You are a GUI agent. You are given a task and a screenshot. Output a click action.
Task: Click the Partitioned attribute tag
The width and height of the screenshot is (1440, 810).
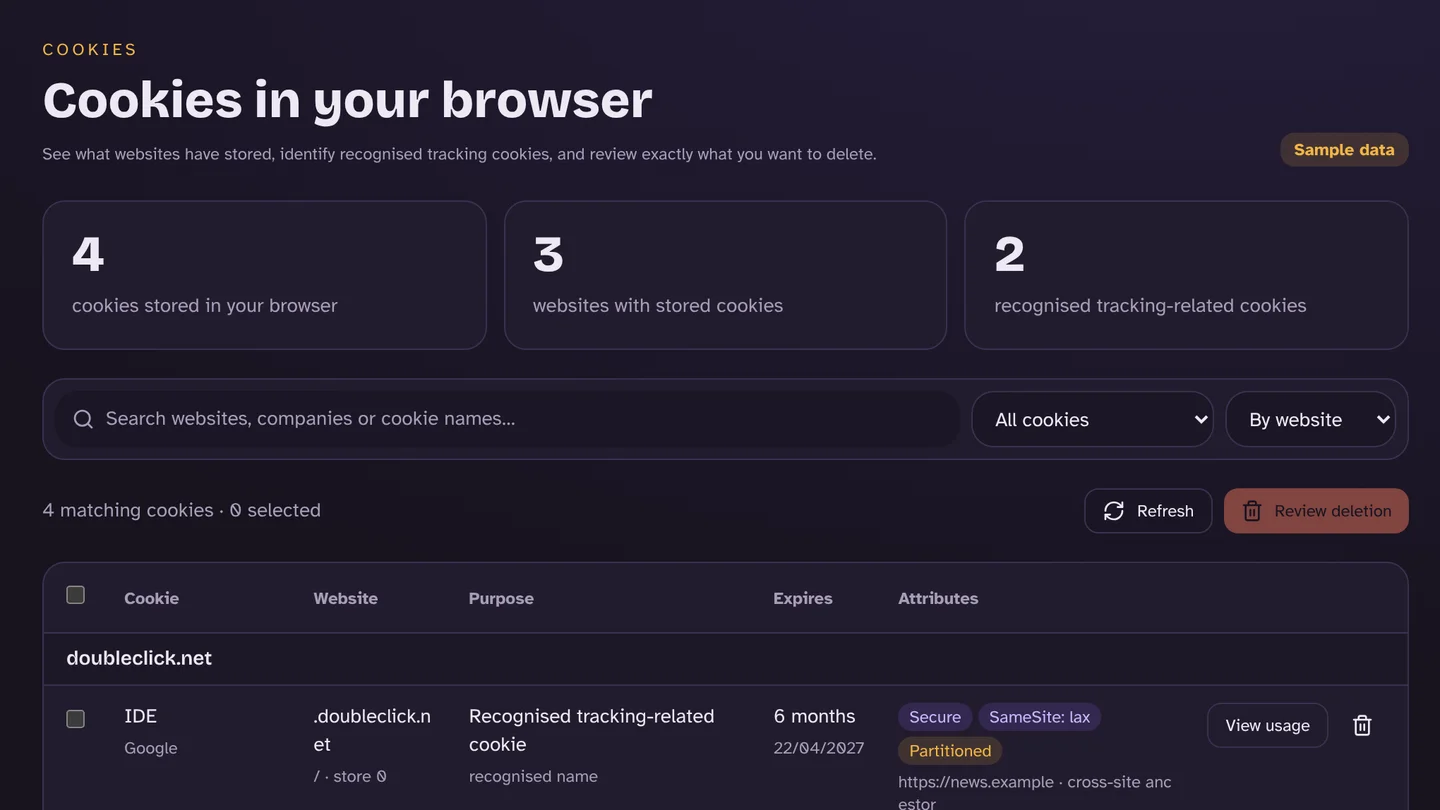950,751
